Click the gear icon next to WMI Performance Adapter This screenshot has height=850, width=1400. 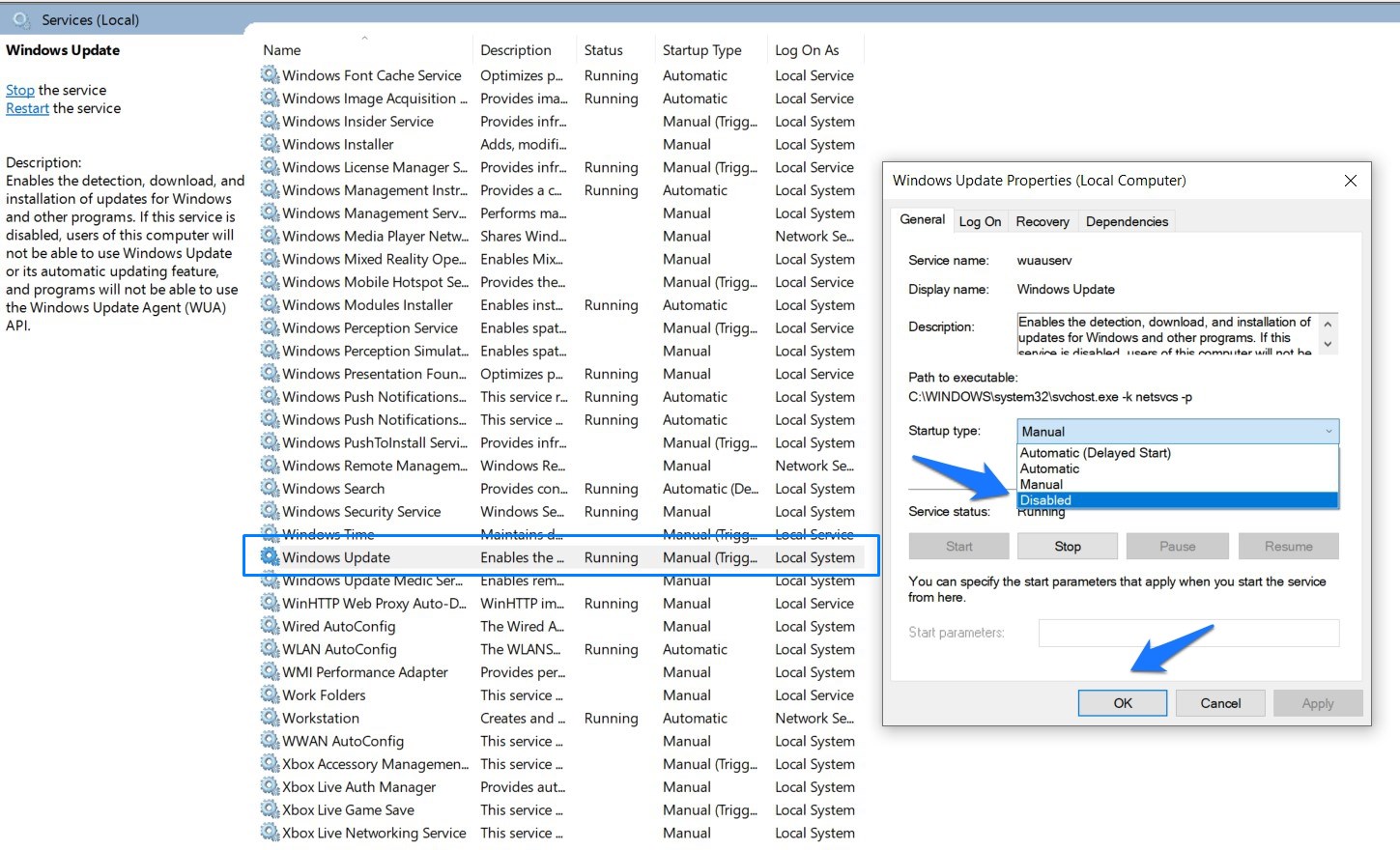[270, 671]
